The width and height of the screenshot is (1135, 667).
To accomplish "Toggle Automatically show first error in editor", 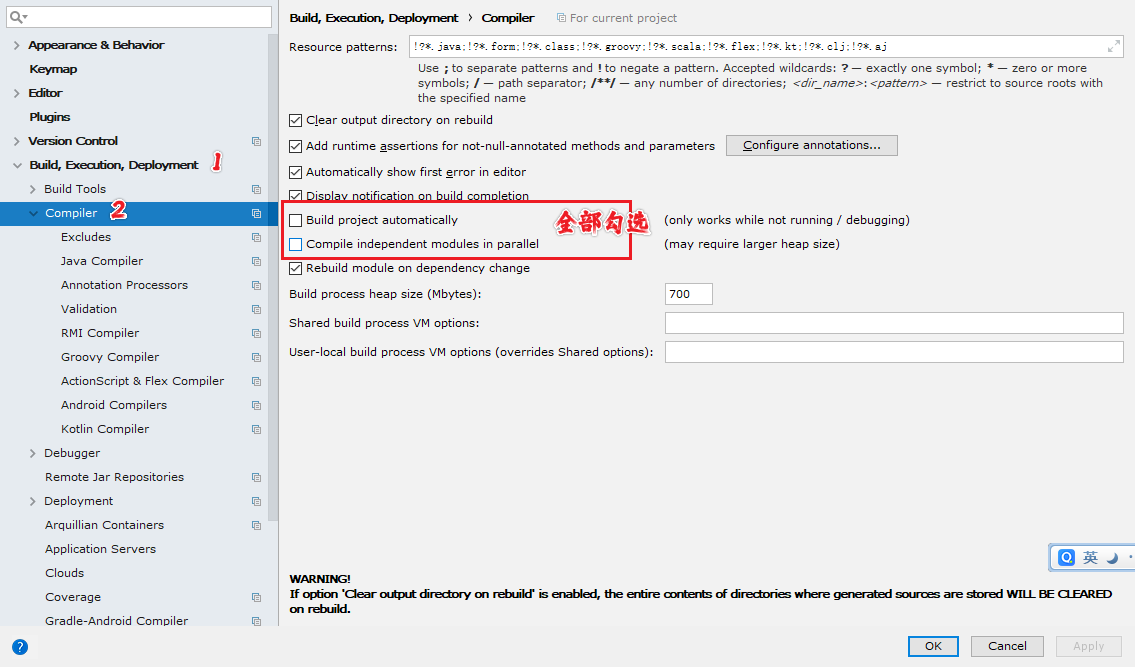I will pos(295,172).
